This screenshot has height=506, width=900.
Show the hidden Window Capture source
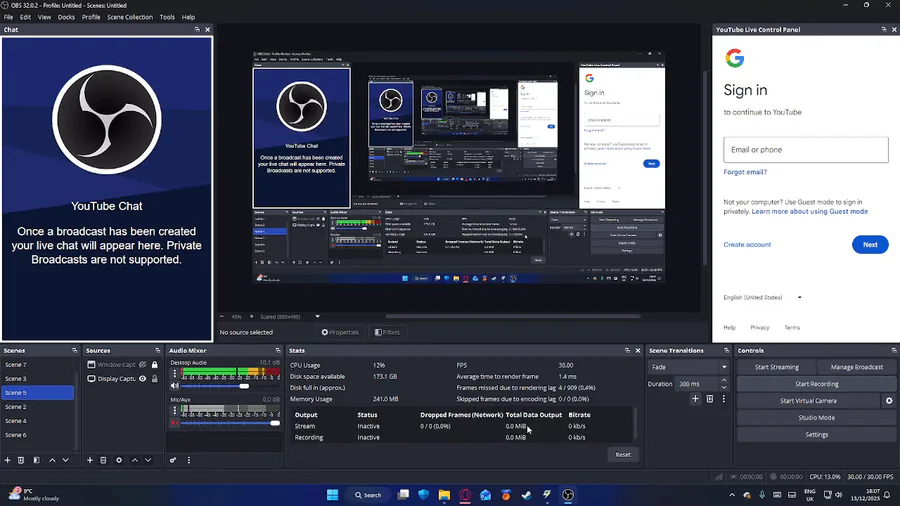pyautogui.click(x=143, y=365)
